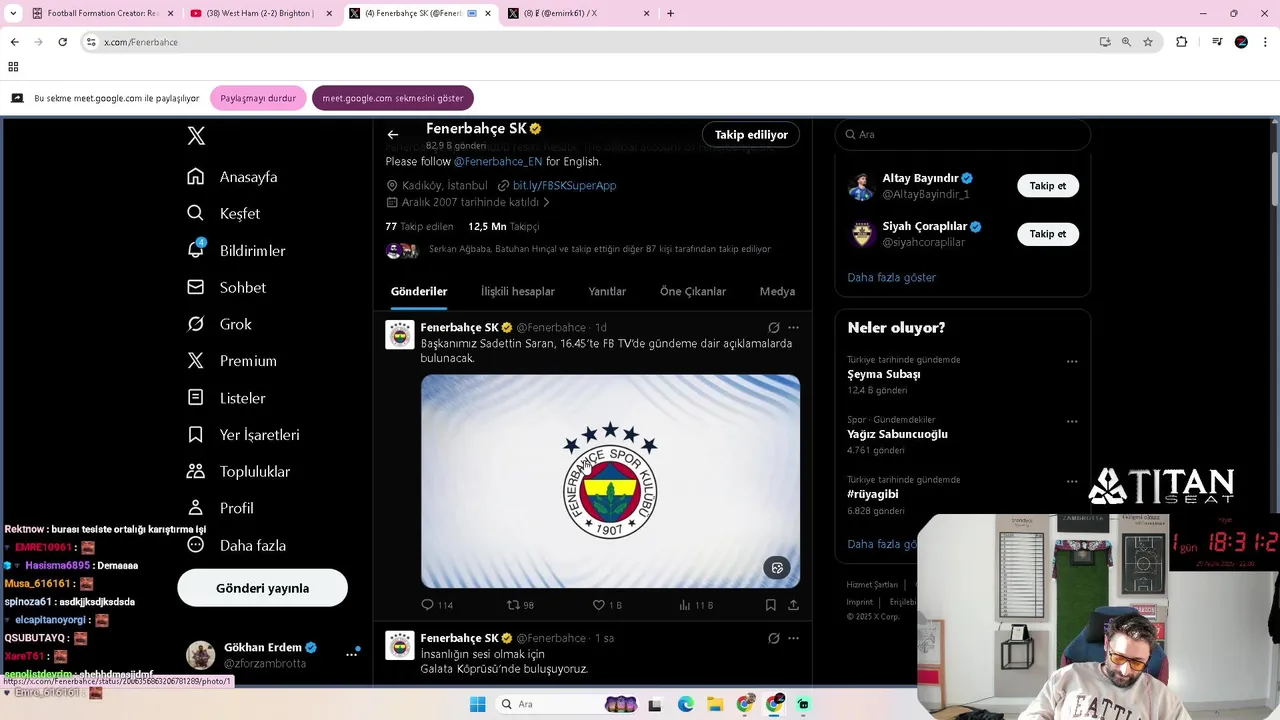
Task: Bookmark this page with star icon
Action: (x=1148, y=42)
